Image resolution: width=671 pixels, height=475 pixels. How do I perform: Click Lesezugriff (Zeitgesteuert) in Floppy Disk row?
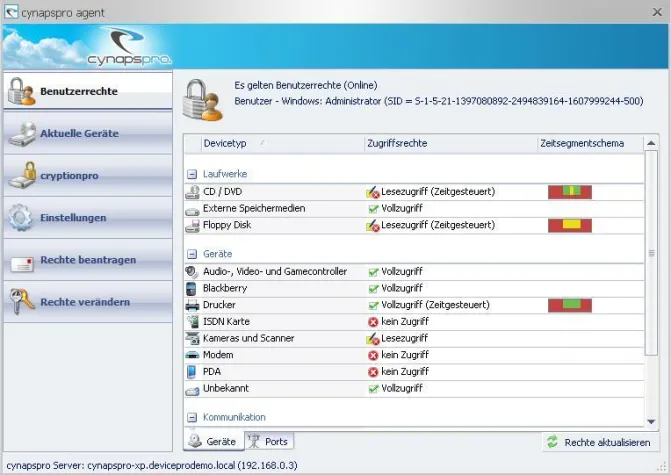(438, 225)
